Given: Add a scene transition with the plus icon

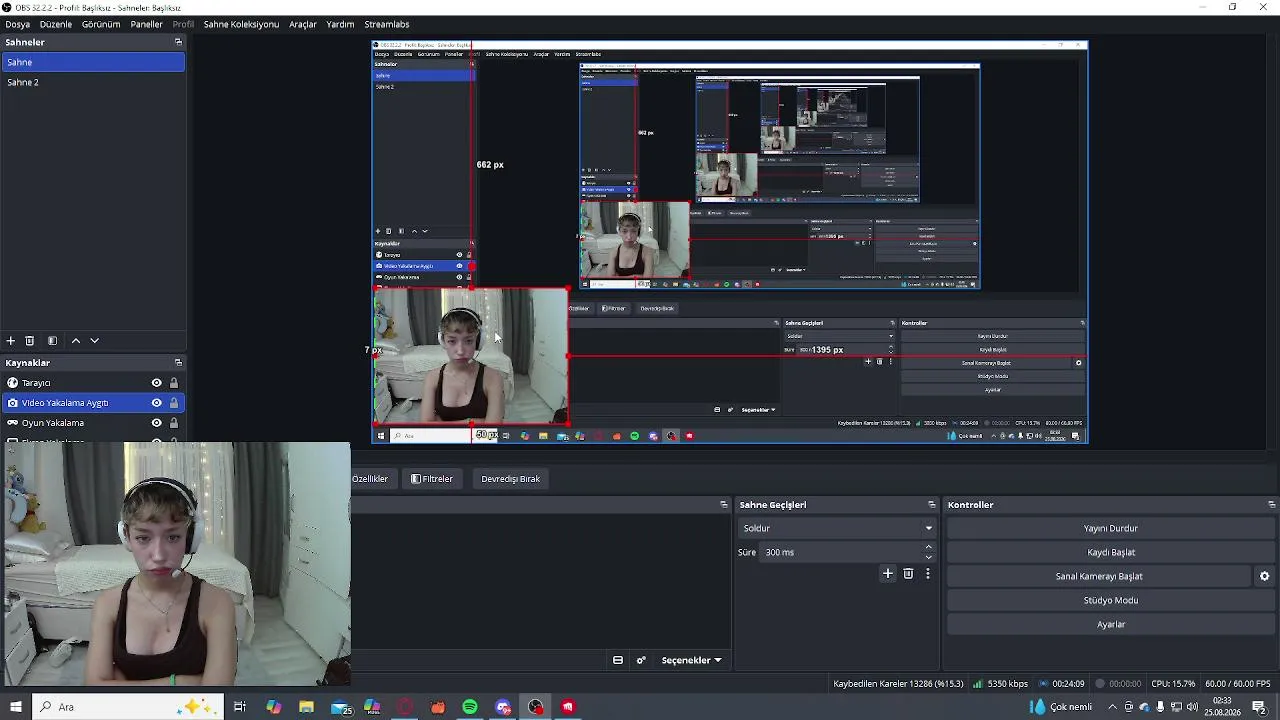Looking at the screenshot, I should pos(888,574).
